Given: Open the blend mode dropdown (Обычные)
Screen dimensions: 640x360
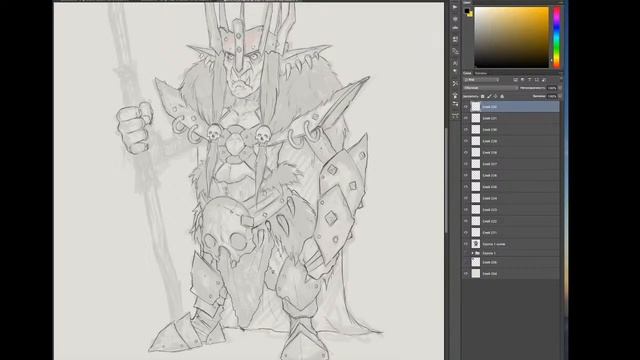Looking at the screenshot, I should (x=491, y=88).
